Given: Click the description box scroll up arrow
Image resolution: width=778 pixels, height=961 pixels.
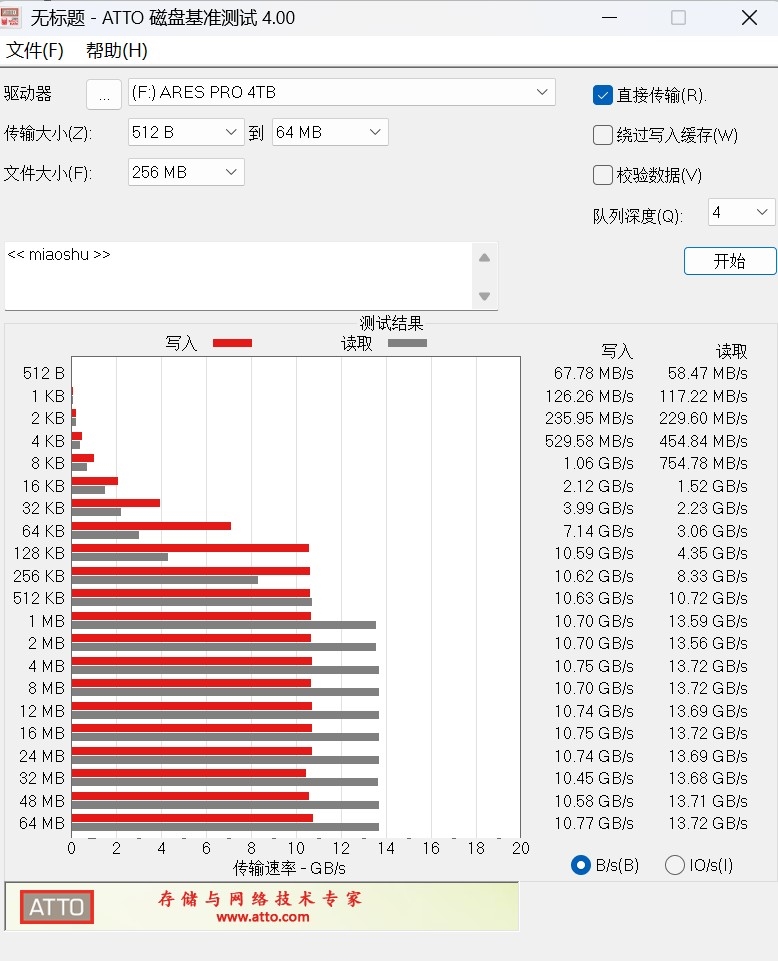Looking at the screenshot, I should point(484,257).
